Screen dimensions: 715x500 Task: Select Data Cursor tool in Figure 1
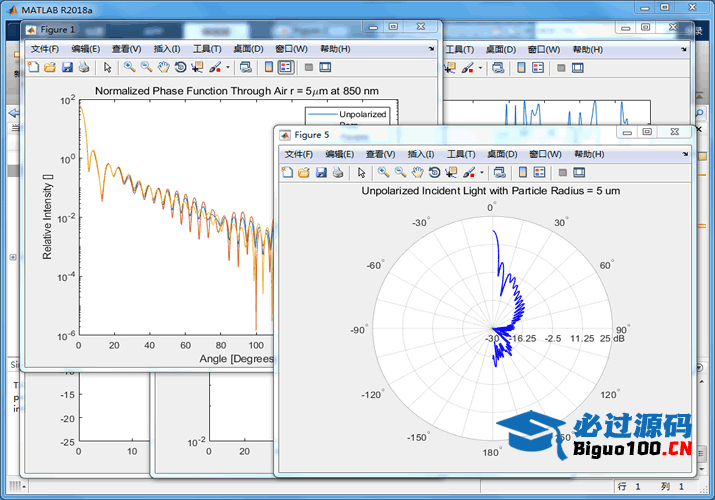click(197, 67)
